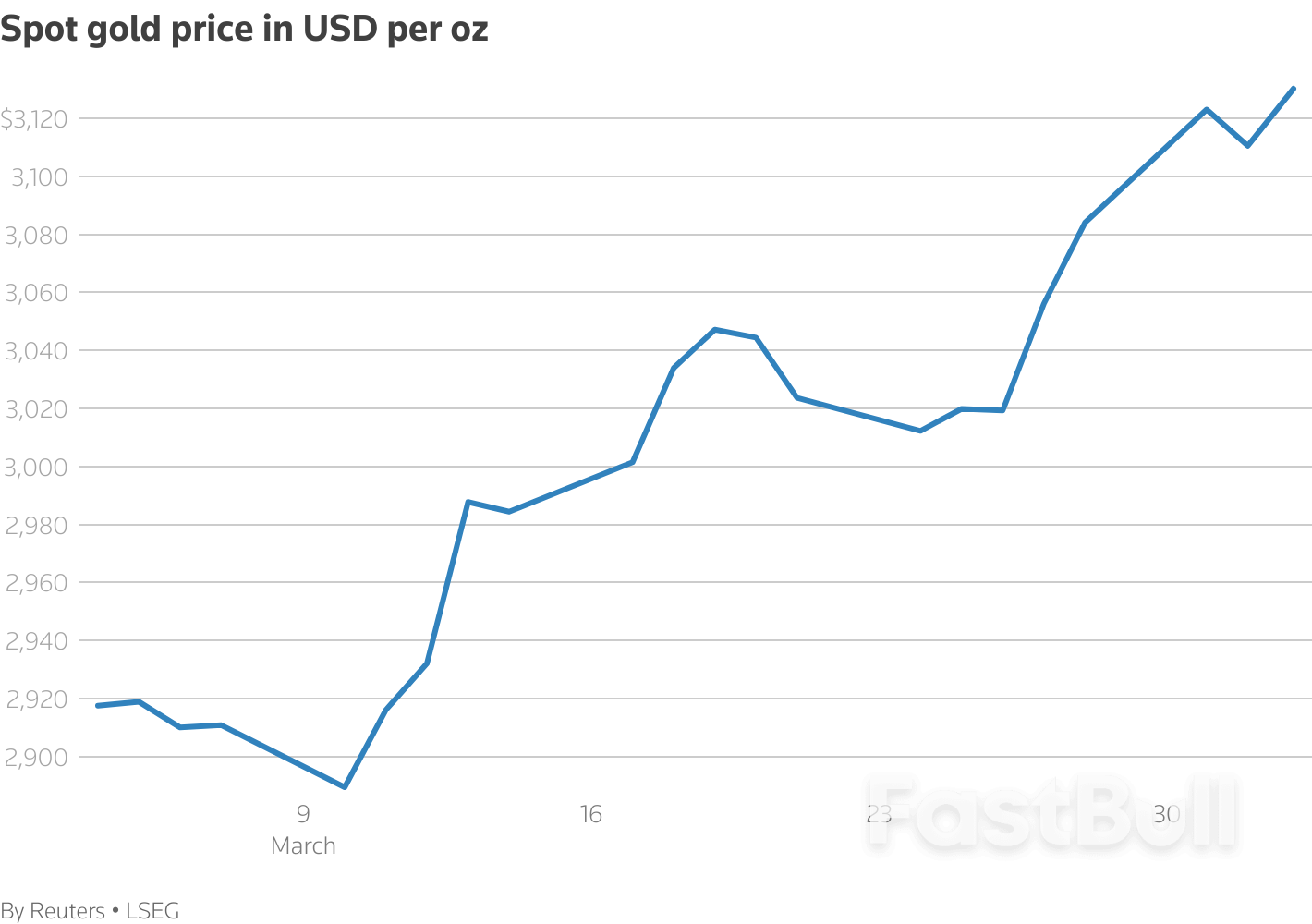1312x924 pixels.
Task: Click the FastBull watermark
Action: tap(1051, 813)
